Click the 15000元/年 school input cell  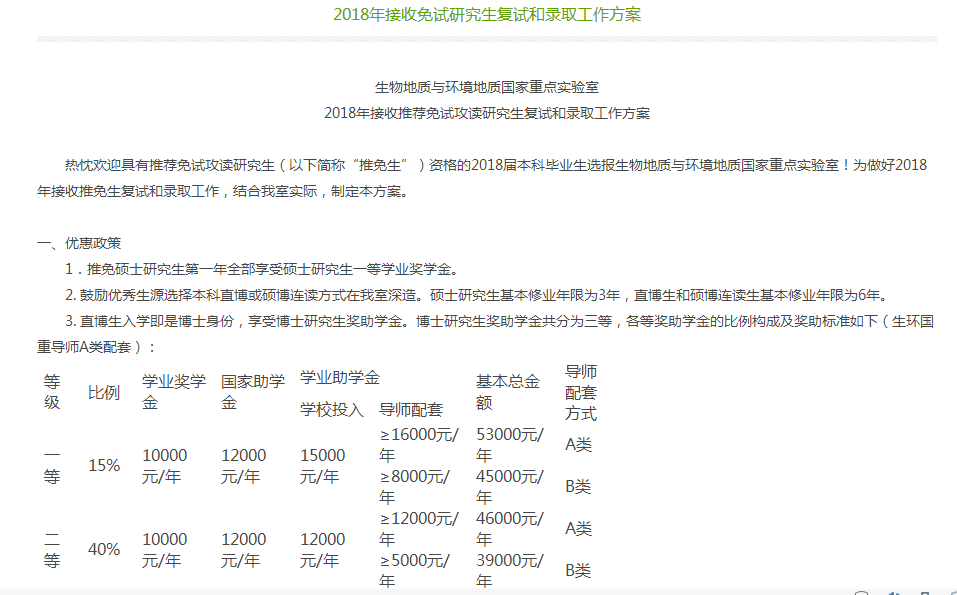(322, 466)
